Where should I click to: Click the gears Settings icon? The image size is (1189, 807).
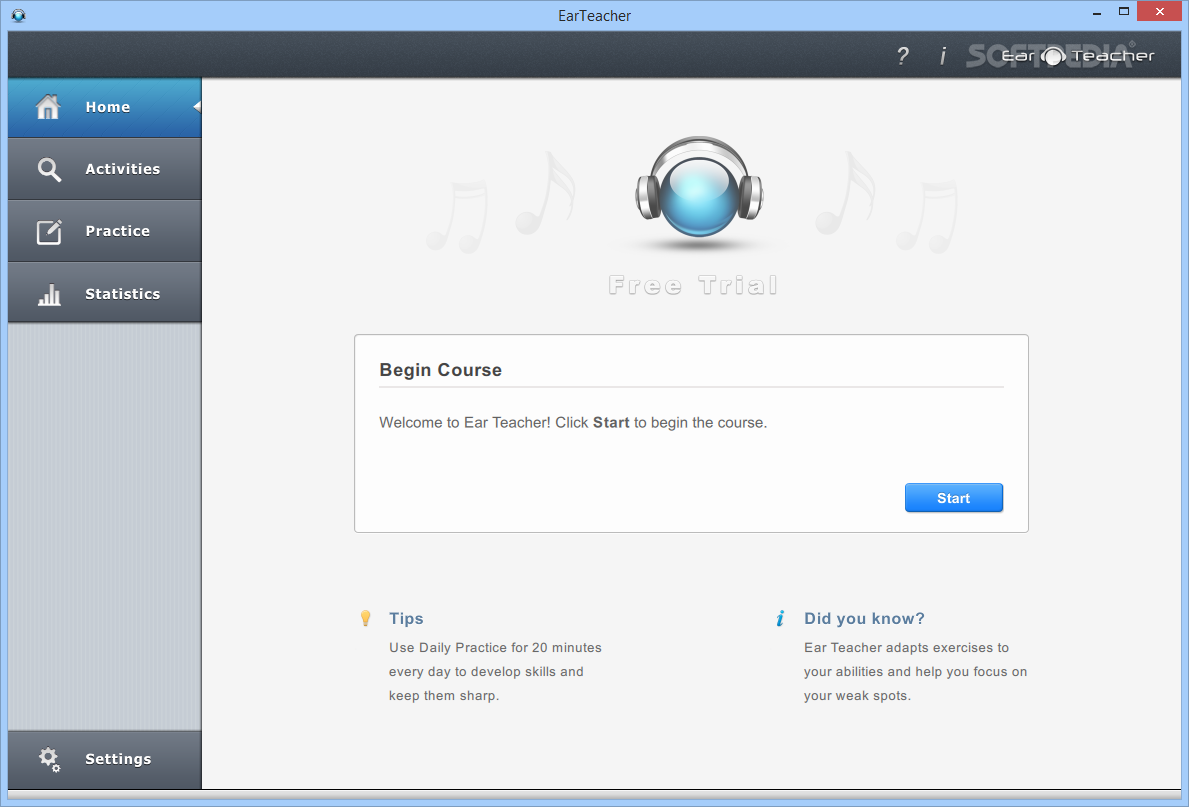49,758
